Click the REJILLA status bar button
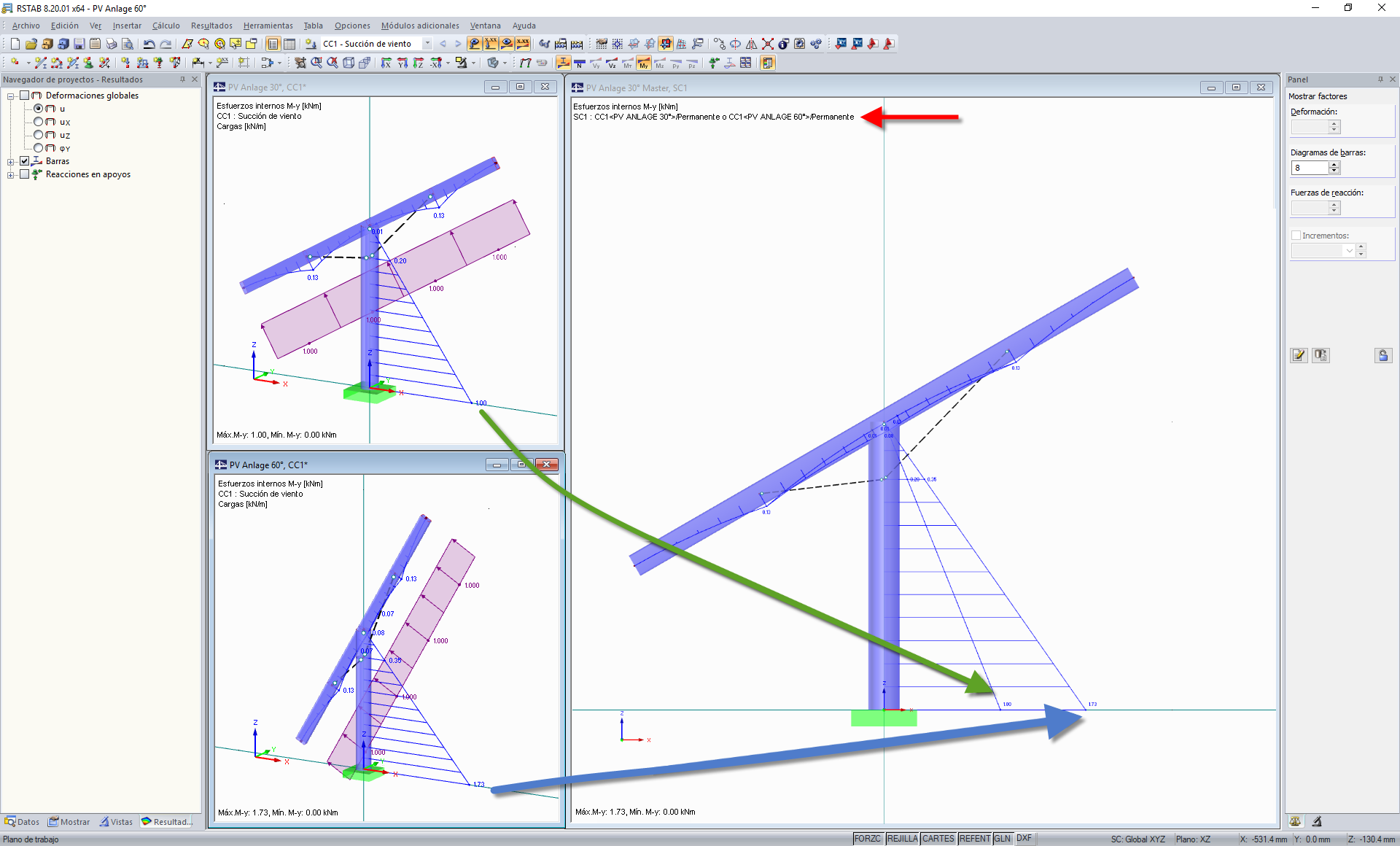Viewport: 1400px width, 846px height. point(902,839)
